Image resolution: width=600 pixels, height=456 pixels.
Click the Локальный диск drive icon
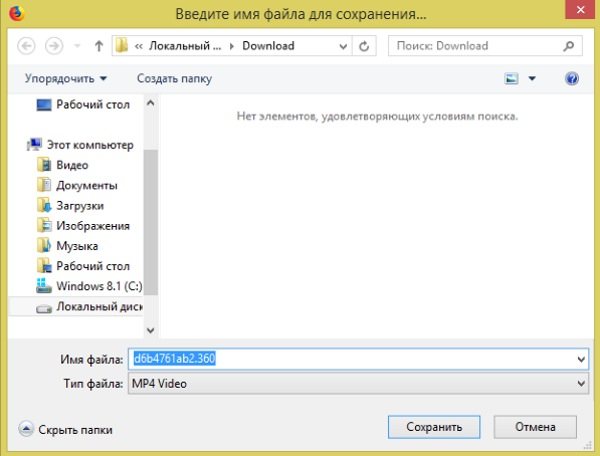point(44,308)
